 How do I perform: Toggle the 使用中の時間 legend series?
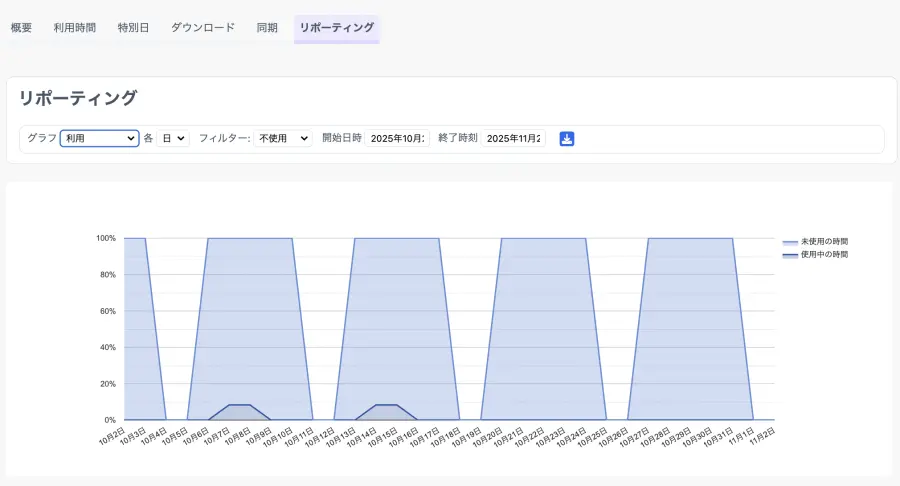824,255
